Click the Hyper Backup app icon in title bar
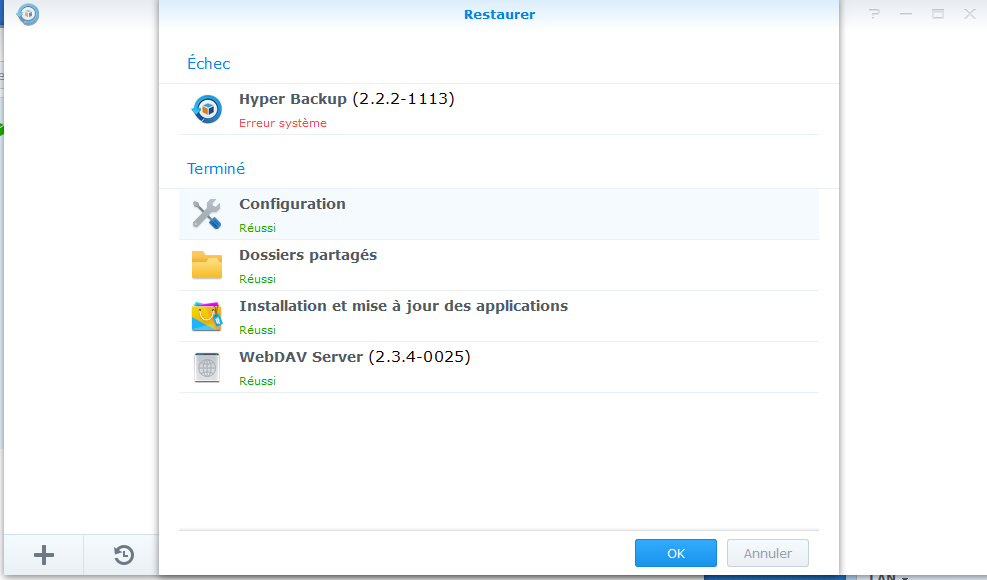This screenshot has width=987, height=580. click(28, 14)
